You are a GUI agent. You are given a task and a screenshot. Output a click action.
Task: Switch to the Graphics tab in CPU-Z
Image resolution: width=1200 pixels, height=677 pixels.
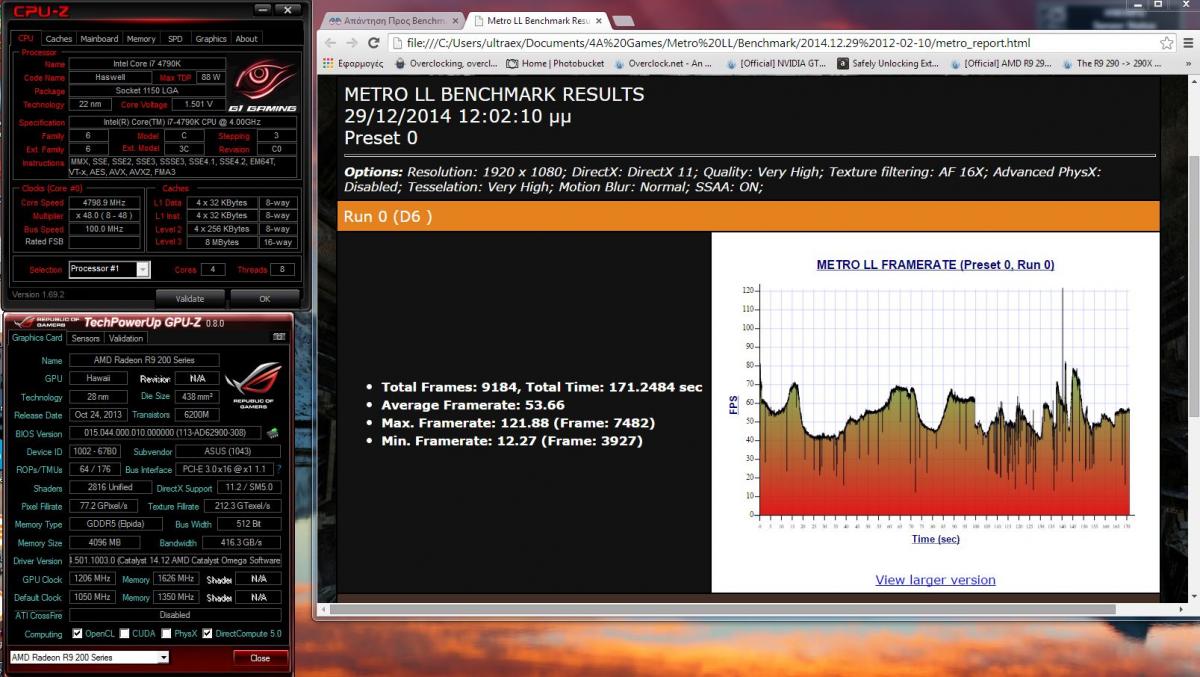click(211, 39)
